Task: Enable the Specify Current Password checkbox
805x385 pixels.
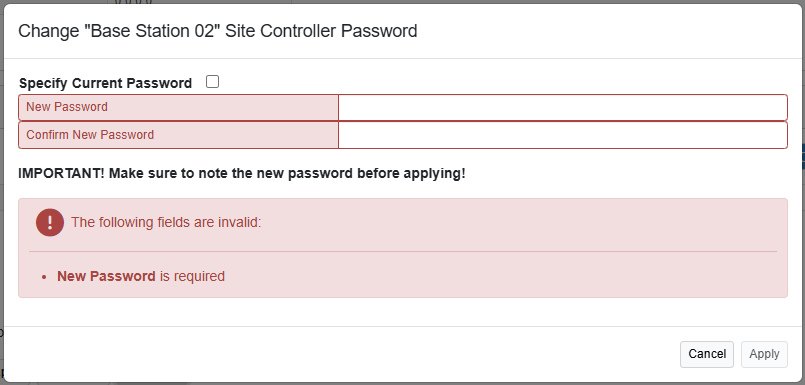Action: [x=212, y=82]
